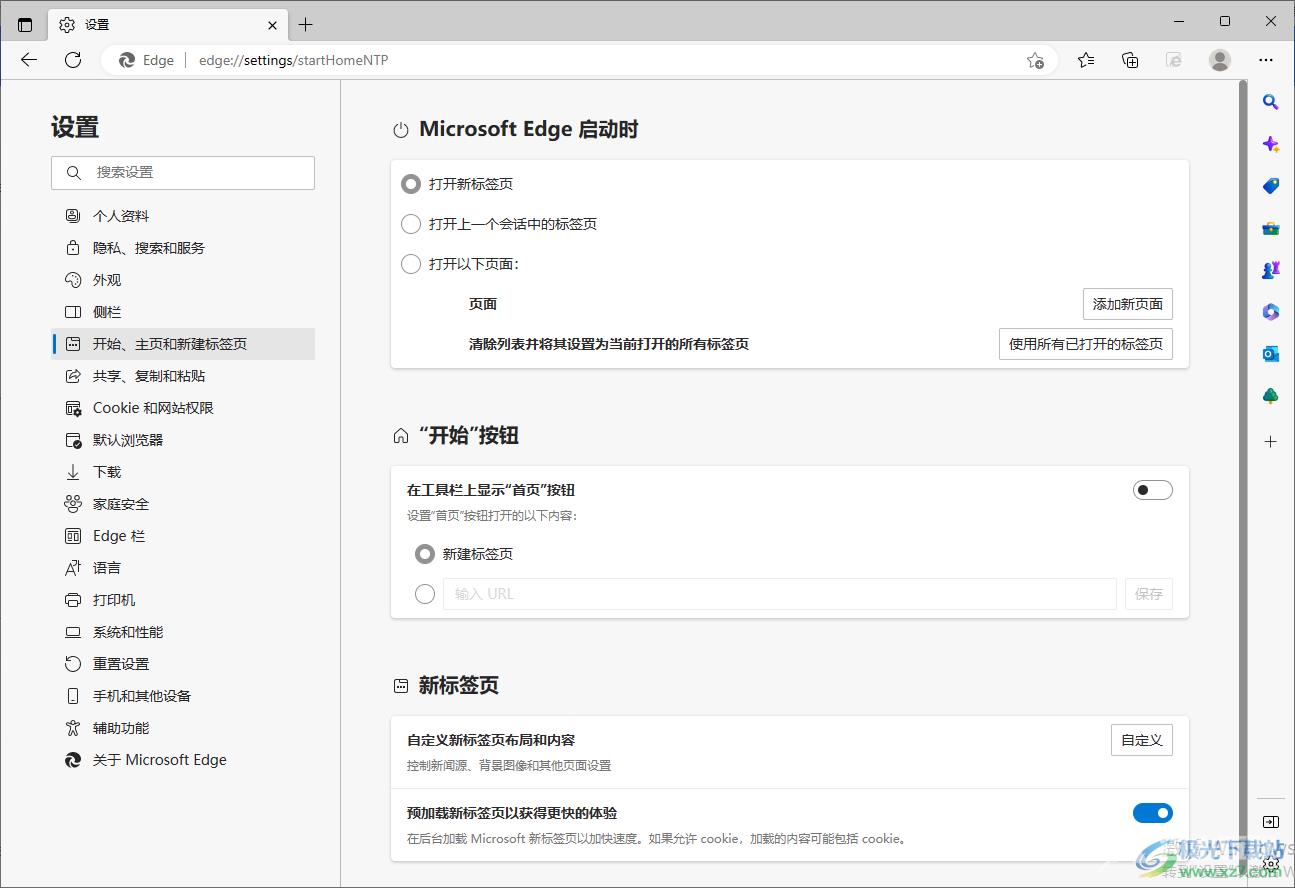Select 新建标签页 radio under 开始按钮
The image size is (1295, 888).
tap(425, 554)
